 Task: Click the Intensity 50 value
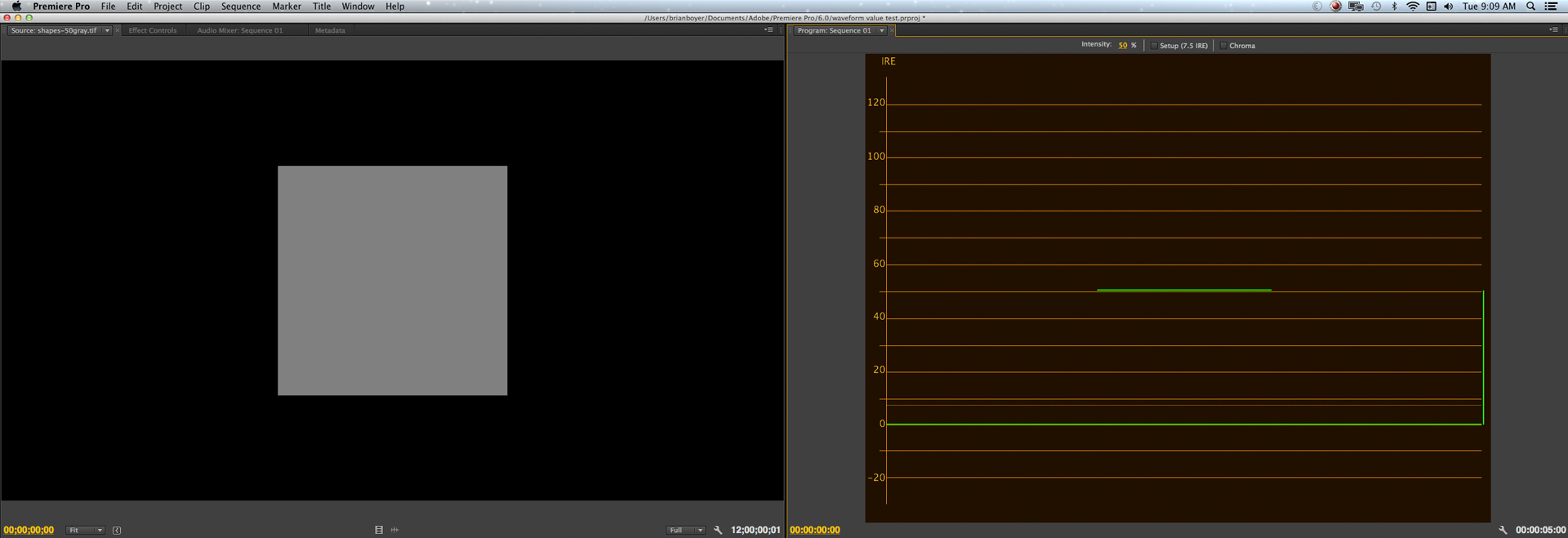click(x=1123, y=46)
